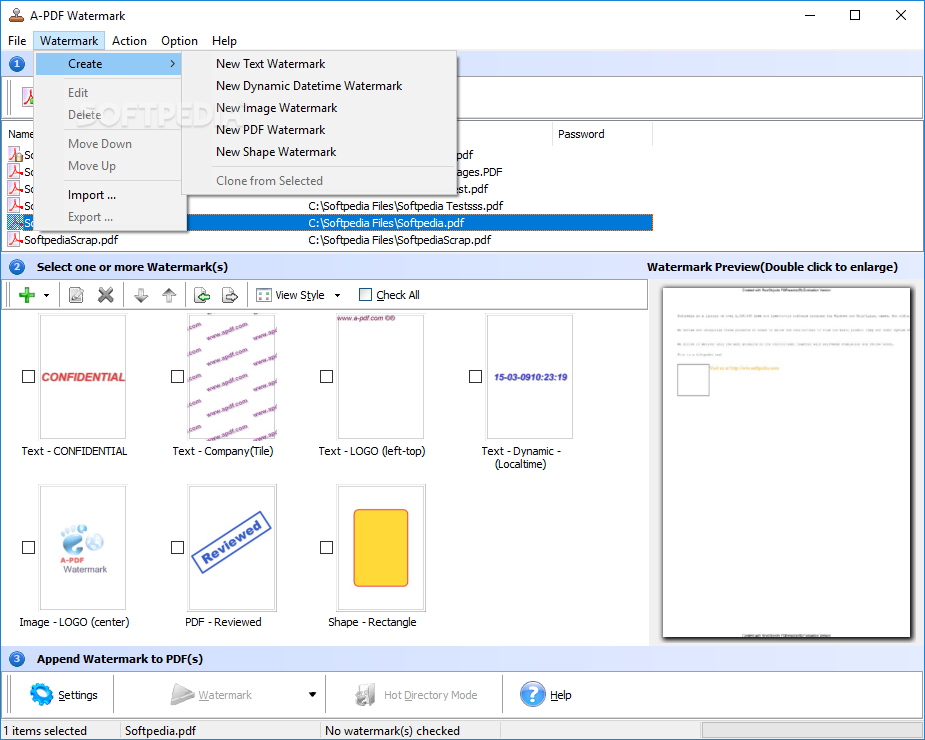Expand the View Style dropdown arrow
Image resolution: width=925 pixels, height=740 pixels.
click(x=337, y=295)
